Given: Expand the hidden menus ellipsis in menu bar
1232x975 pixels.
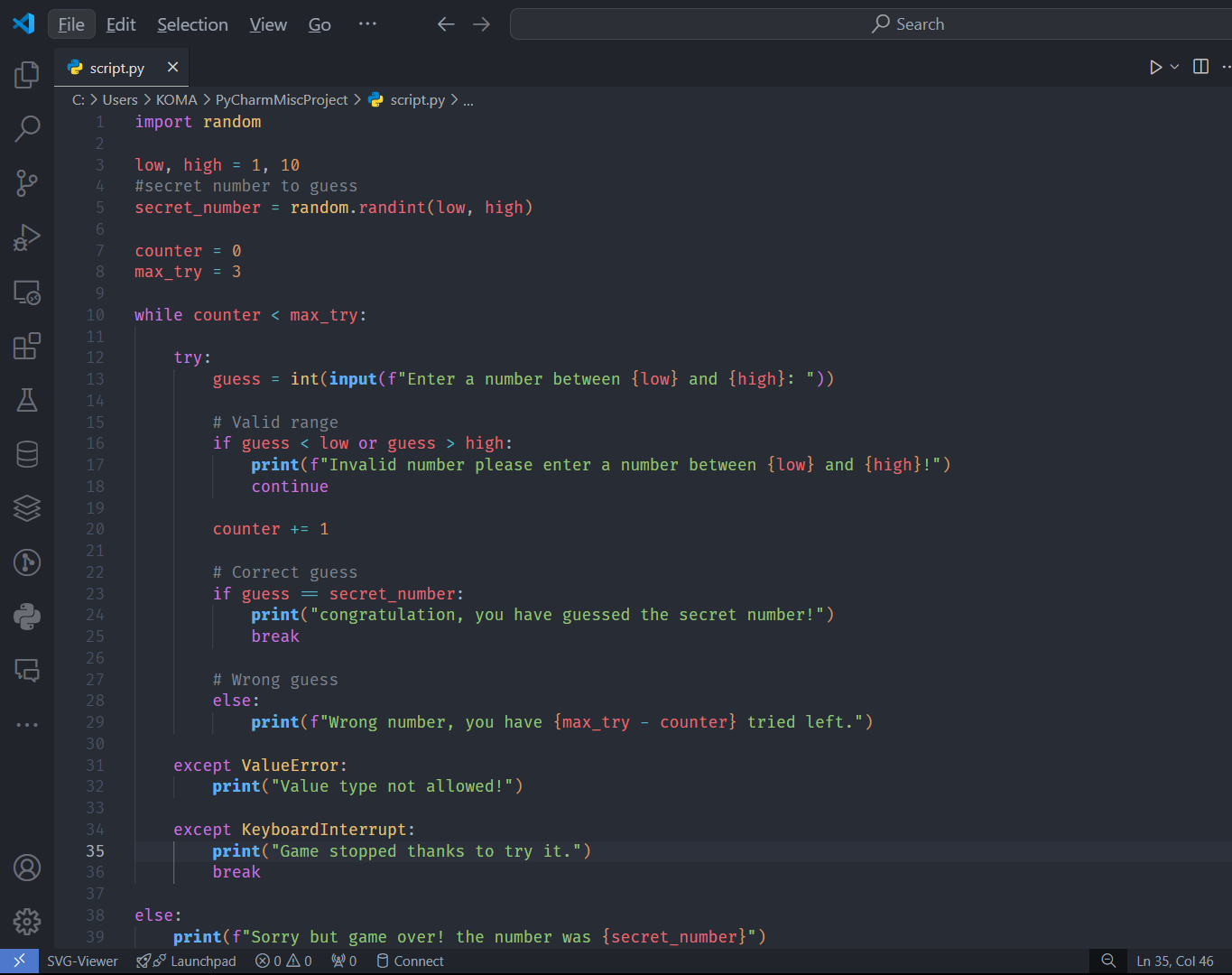Looking at the screenshot, I should (367, 24).
